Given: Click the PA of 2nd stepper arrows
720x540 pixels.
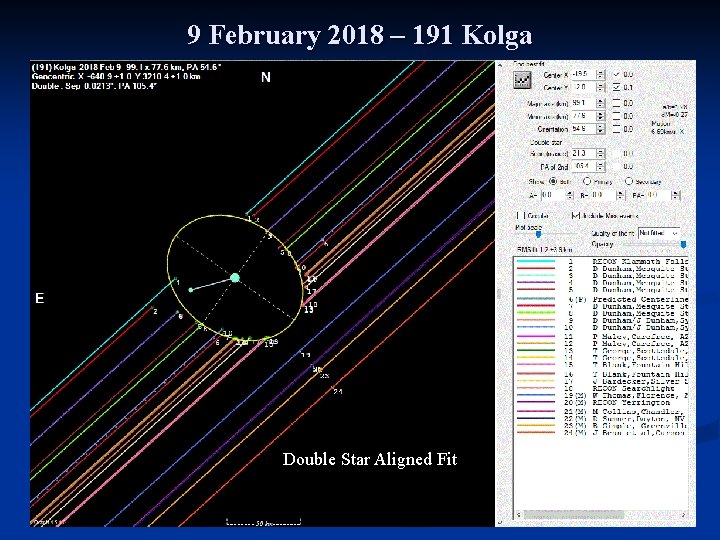Looking at the screenshot, I should (x=601, y=166).
